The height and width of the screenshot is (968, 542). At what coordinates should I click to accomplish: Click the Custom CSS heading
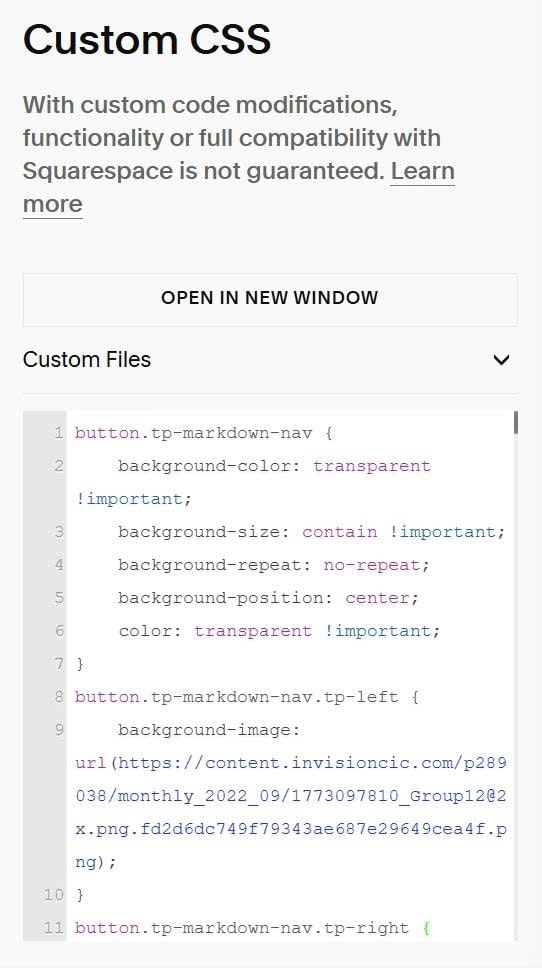(x=147, y=40)
